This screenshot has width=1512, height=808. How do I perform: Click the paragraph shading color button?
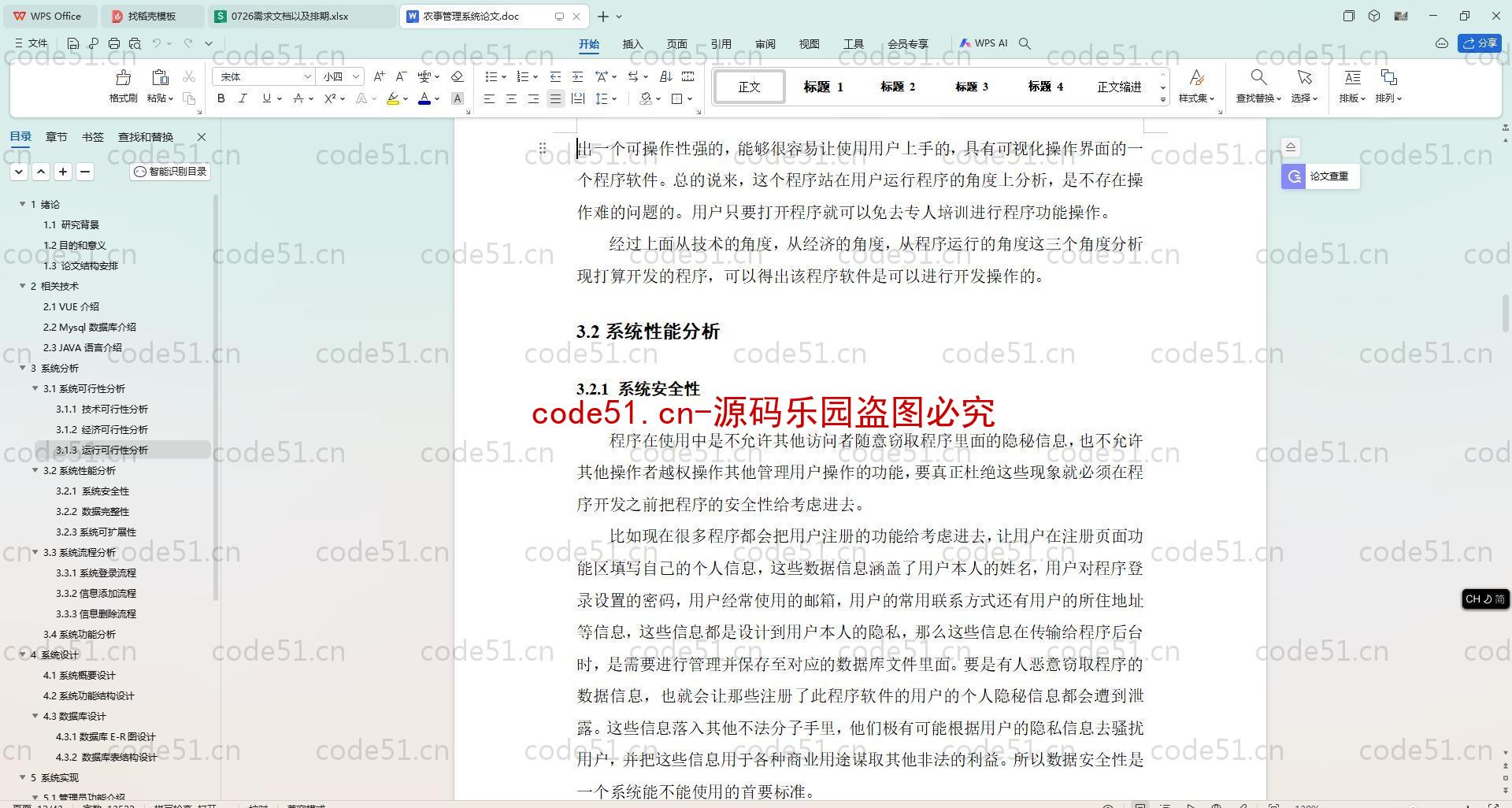point(646,98)
